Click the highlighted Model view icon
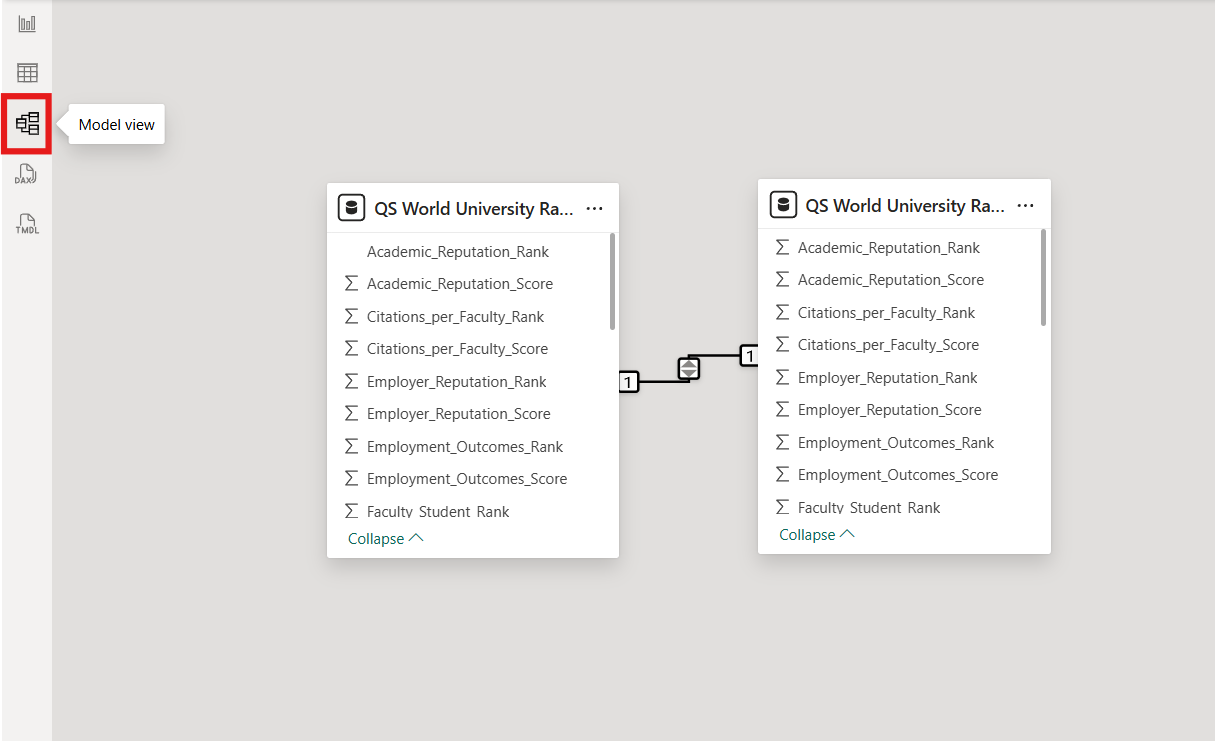 click(25, 123)
